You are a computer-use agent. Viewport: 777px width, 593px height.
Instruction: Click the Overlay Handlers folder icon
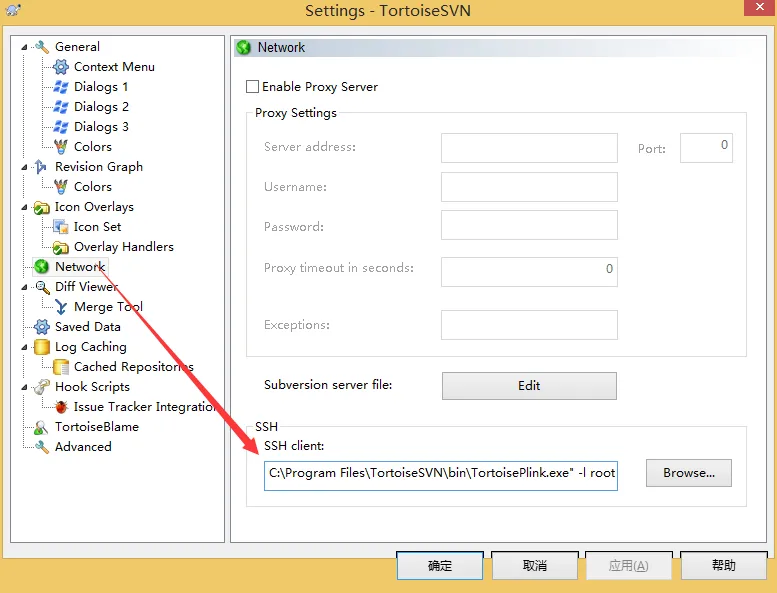point(60,247)
